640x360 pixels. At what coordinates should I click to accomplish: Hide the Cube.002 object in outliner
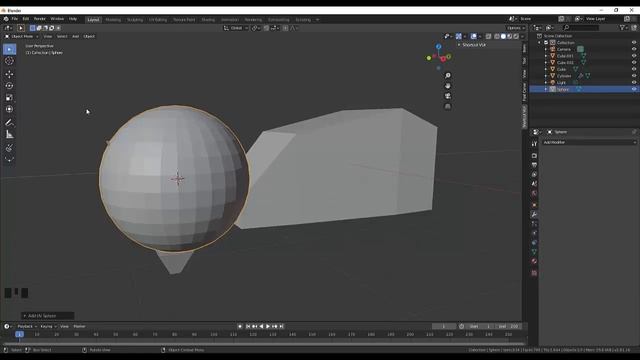pyautogui.click(x=634, y=62)
